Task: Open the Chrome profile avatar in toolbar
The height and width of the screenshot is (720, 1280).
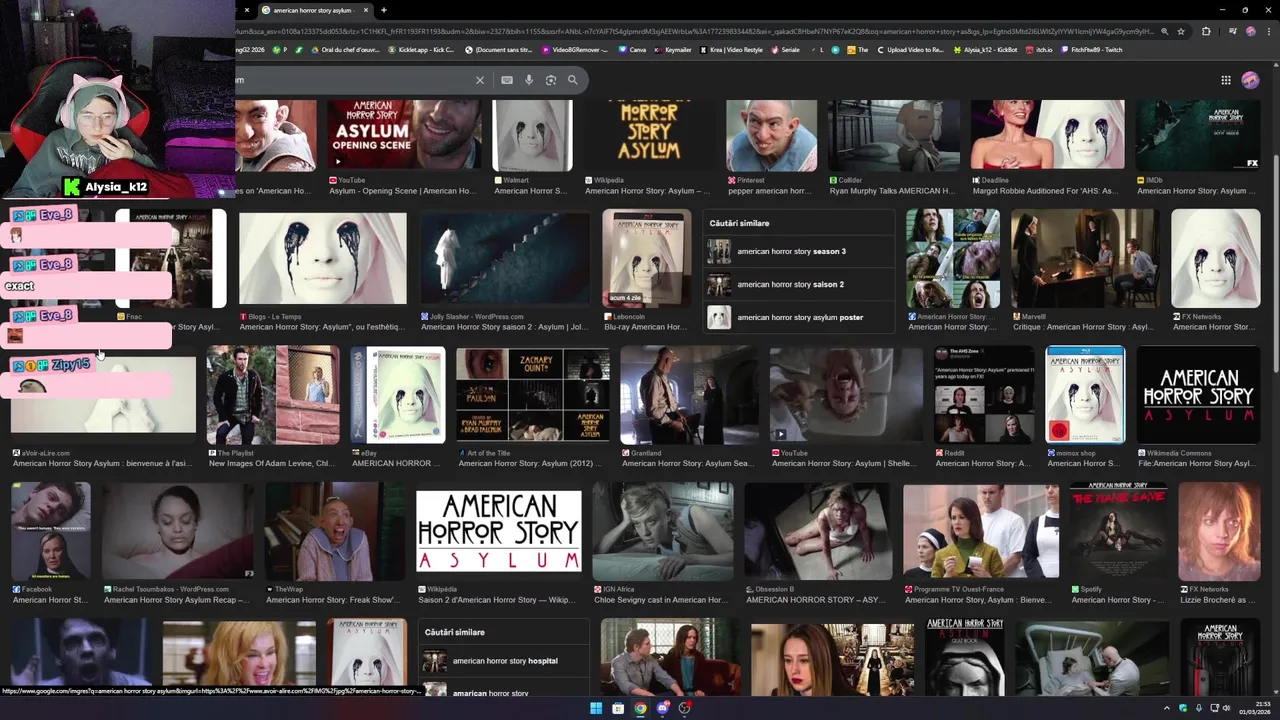Action: [1250, 31]
